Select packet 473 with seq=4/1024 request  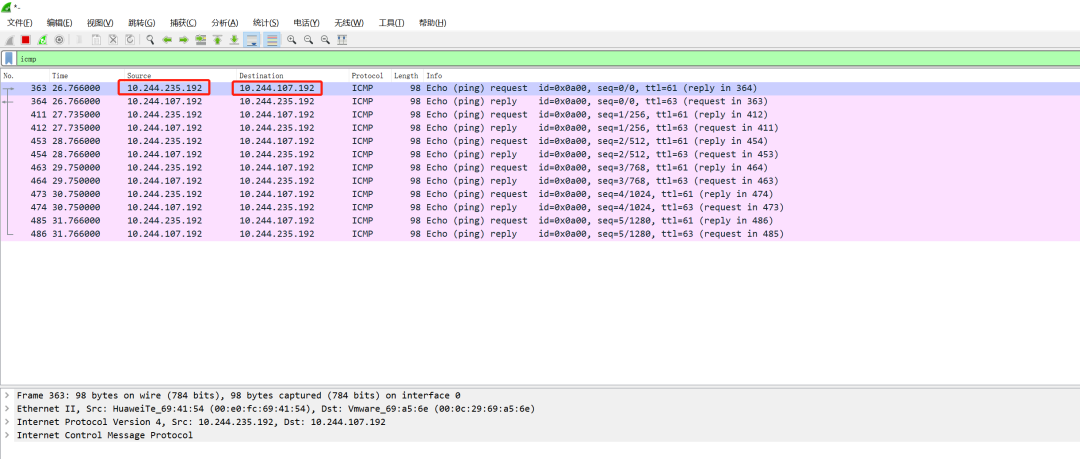click(x=540, y=194)
